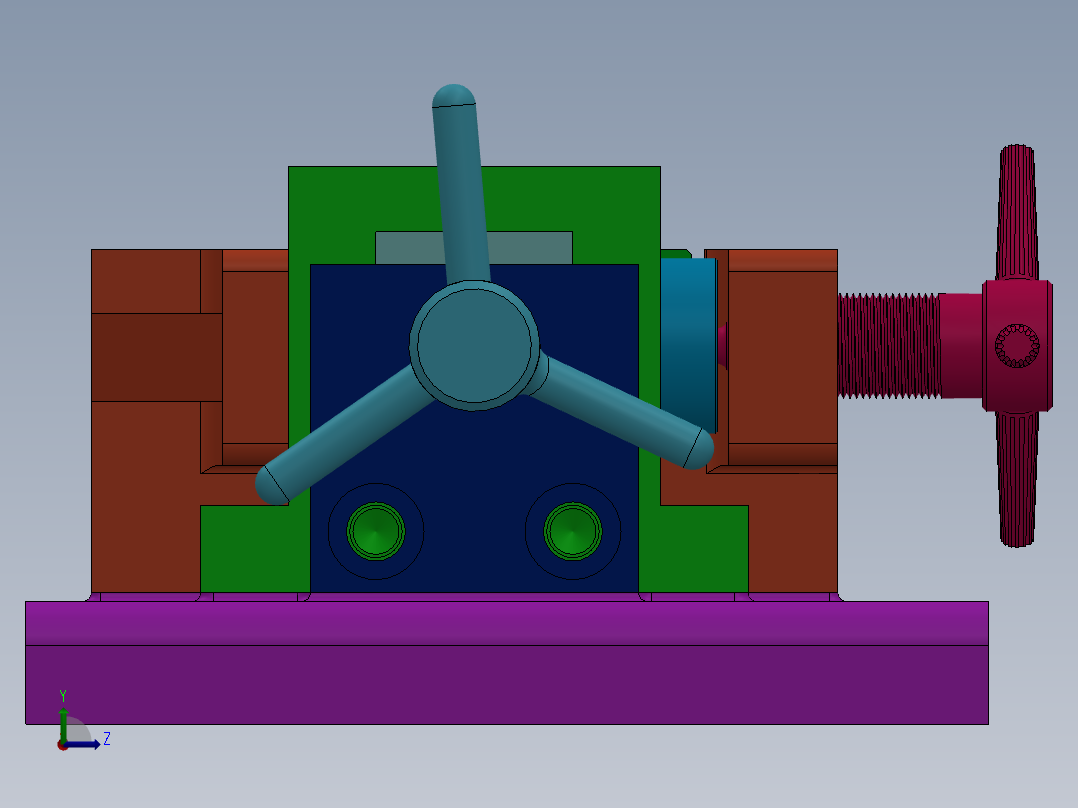Click the left green socket head screw

point(375,532)
